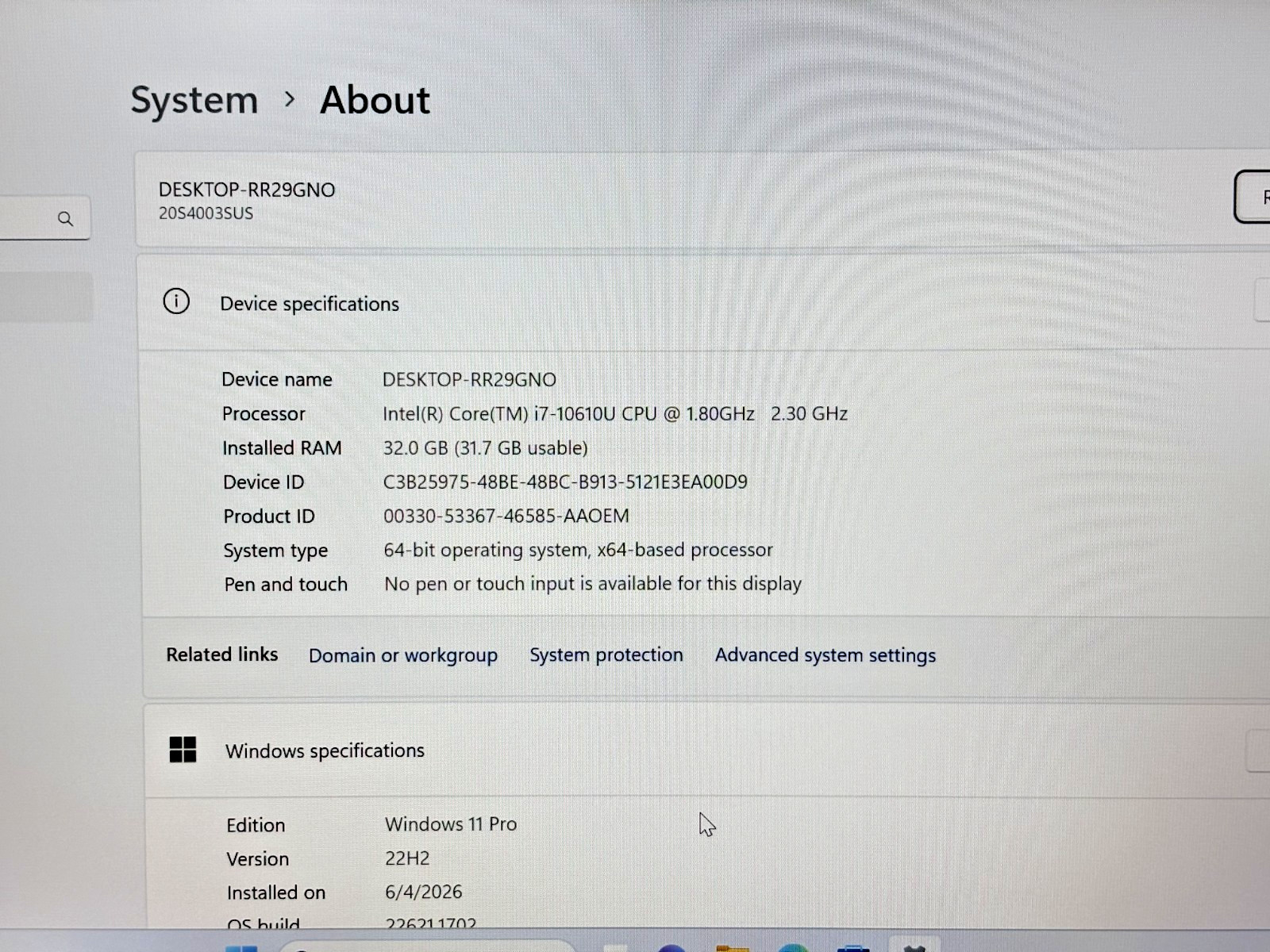Viewport: 1270px width, 952px height.
Task: Collapse the Device specifications section header
Action: click(705, 303)
